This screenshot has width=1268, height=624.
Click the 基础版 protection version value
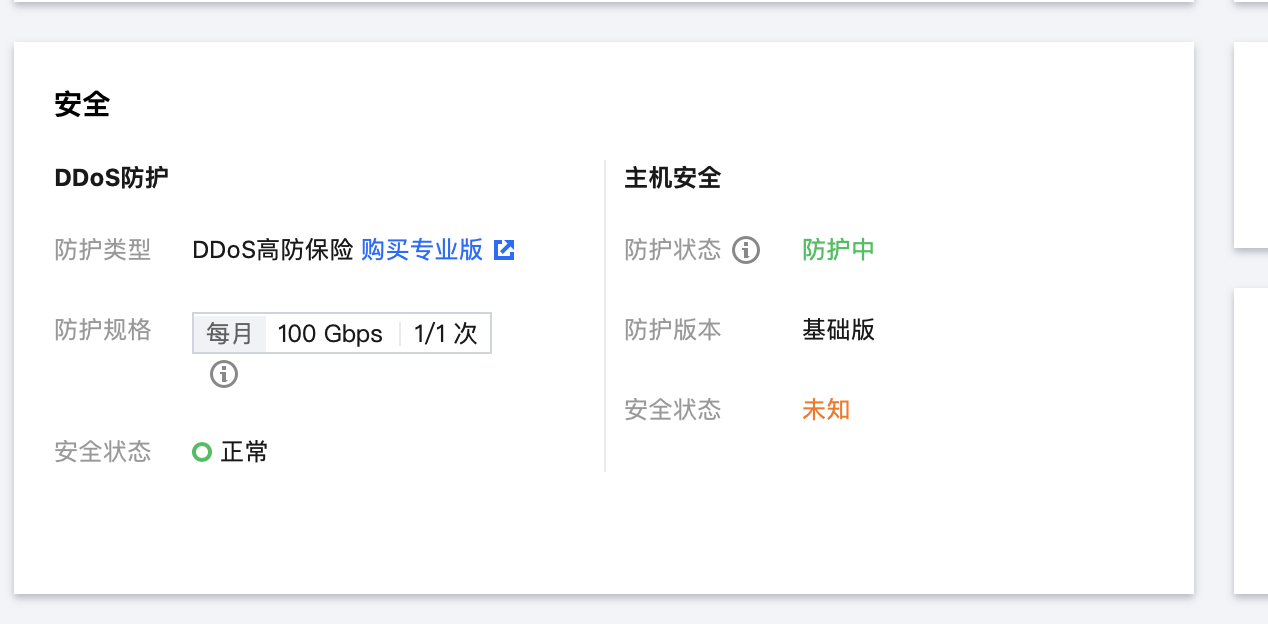(x=838, y=330)
